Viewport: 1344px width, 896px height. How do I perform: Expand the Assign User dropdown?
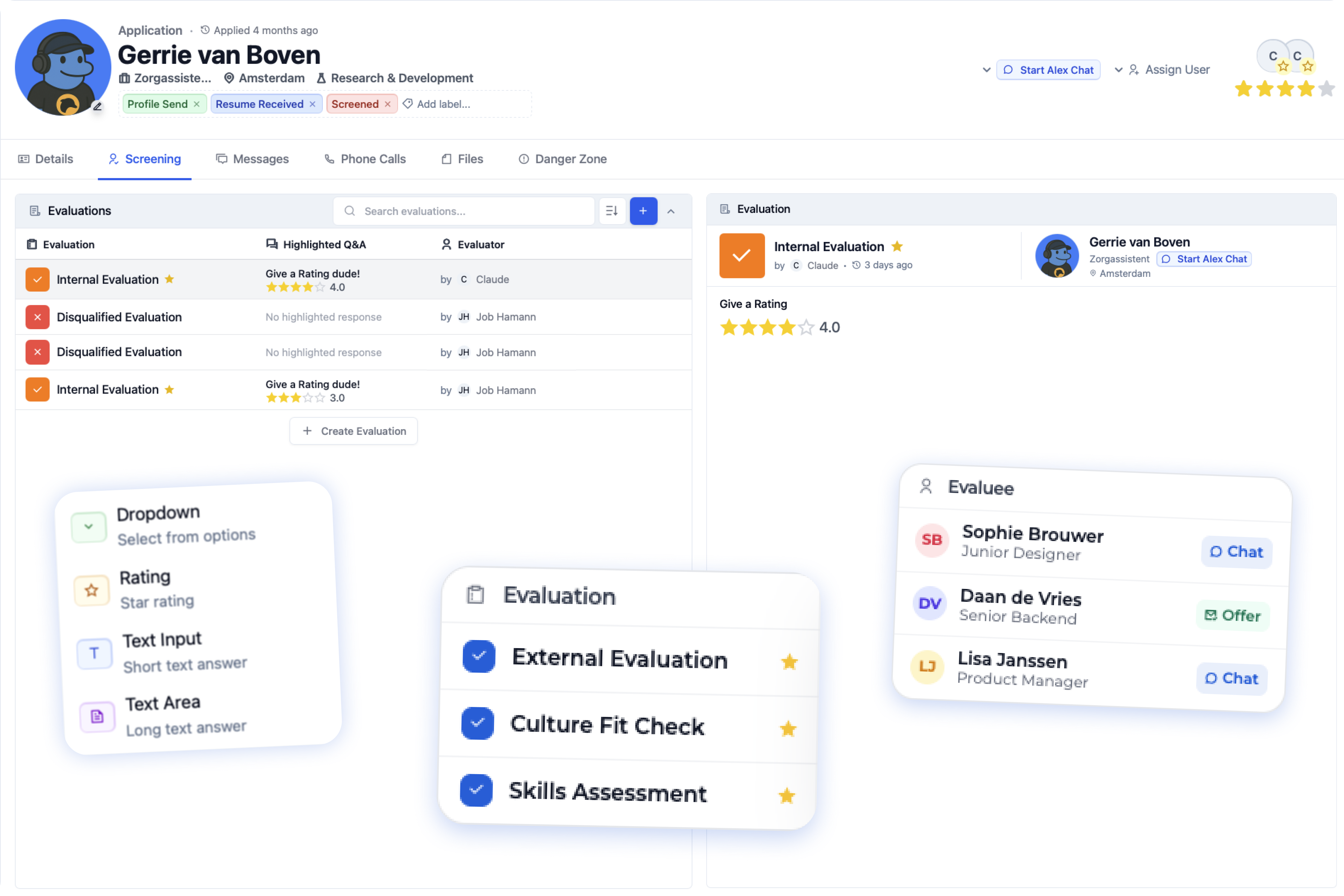click(1118, 70)
